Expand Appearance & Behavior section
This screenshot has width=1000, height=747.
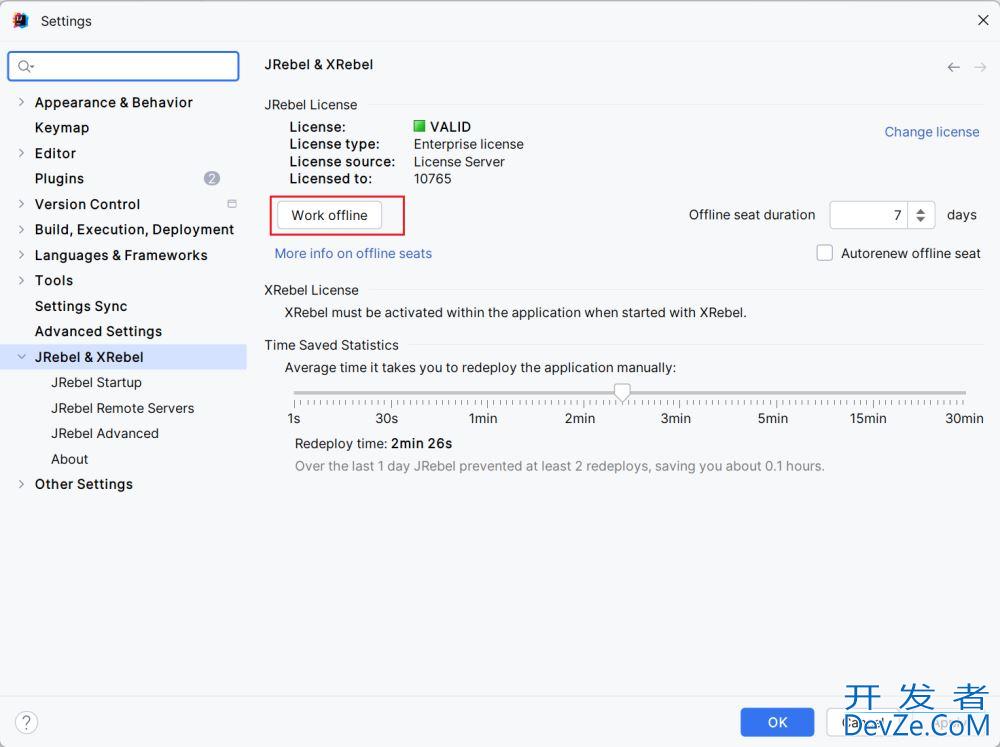[21, 102]
